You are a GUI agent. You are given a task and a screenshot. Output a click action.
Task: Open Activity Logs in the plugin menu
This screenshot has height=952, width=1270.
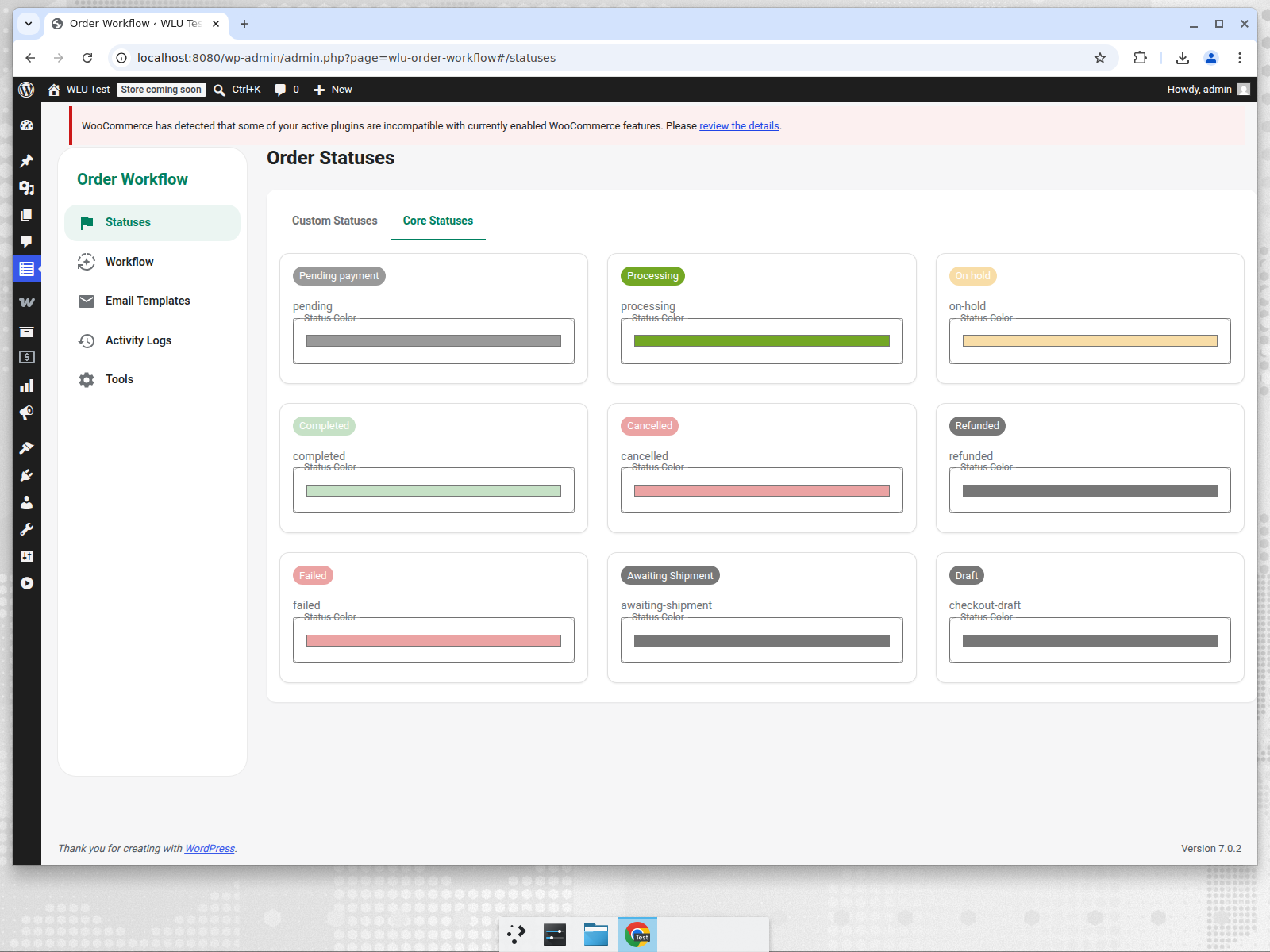(x=152, y=340)
